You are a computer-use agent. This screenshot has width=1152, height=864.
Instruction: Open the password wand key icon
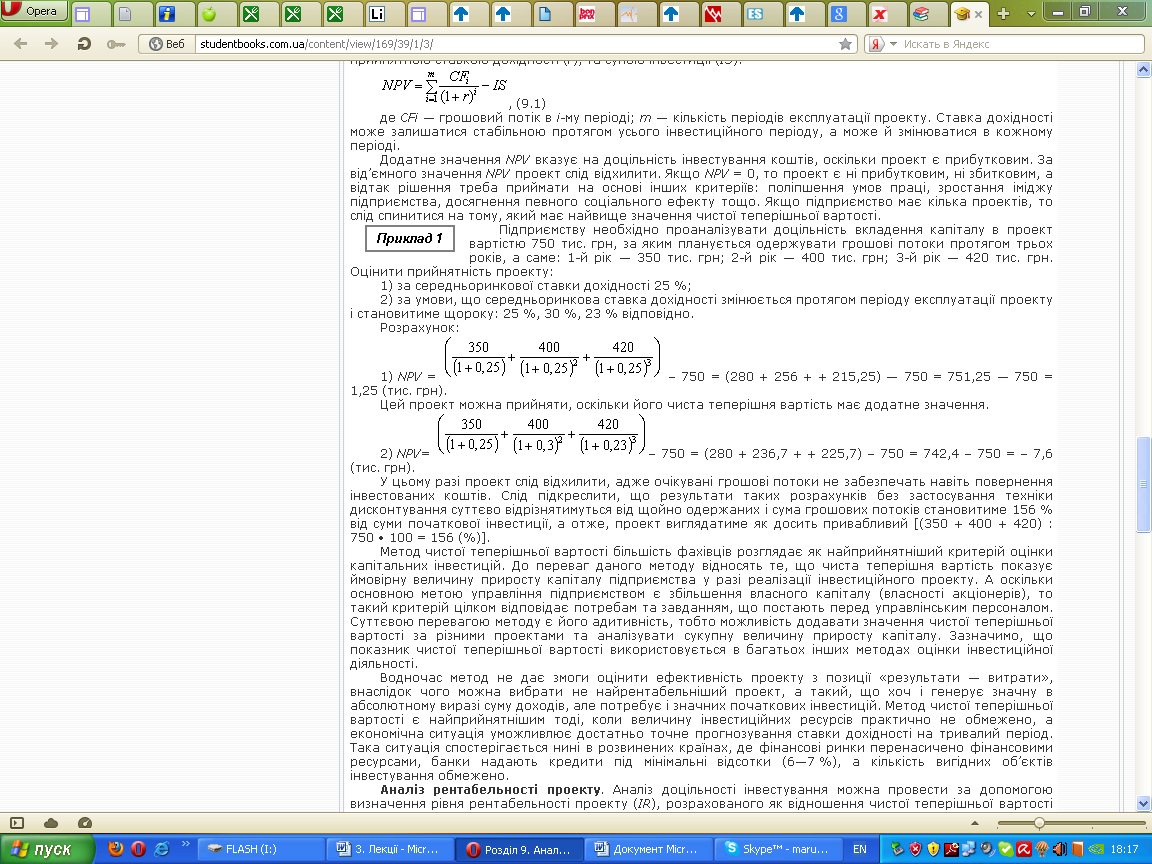(115, 44)
